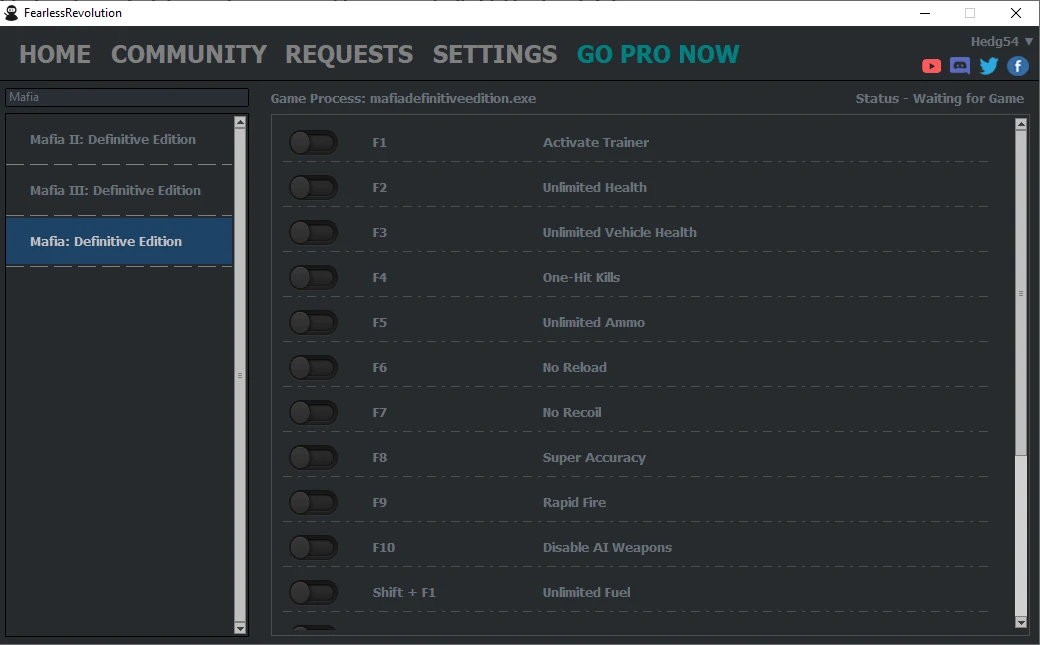1040x645 pixels.
Task: Click the FearlessRevolution app logo icon
Action: tap(11, 13)
